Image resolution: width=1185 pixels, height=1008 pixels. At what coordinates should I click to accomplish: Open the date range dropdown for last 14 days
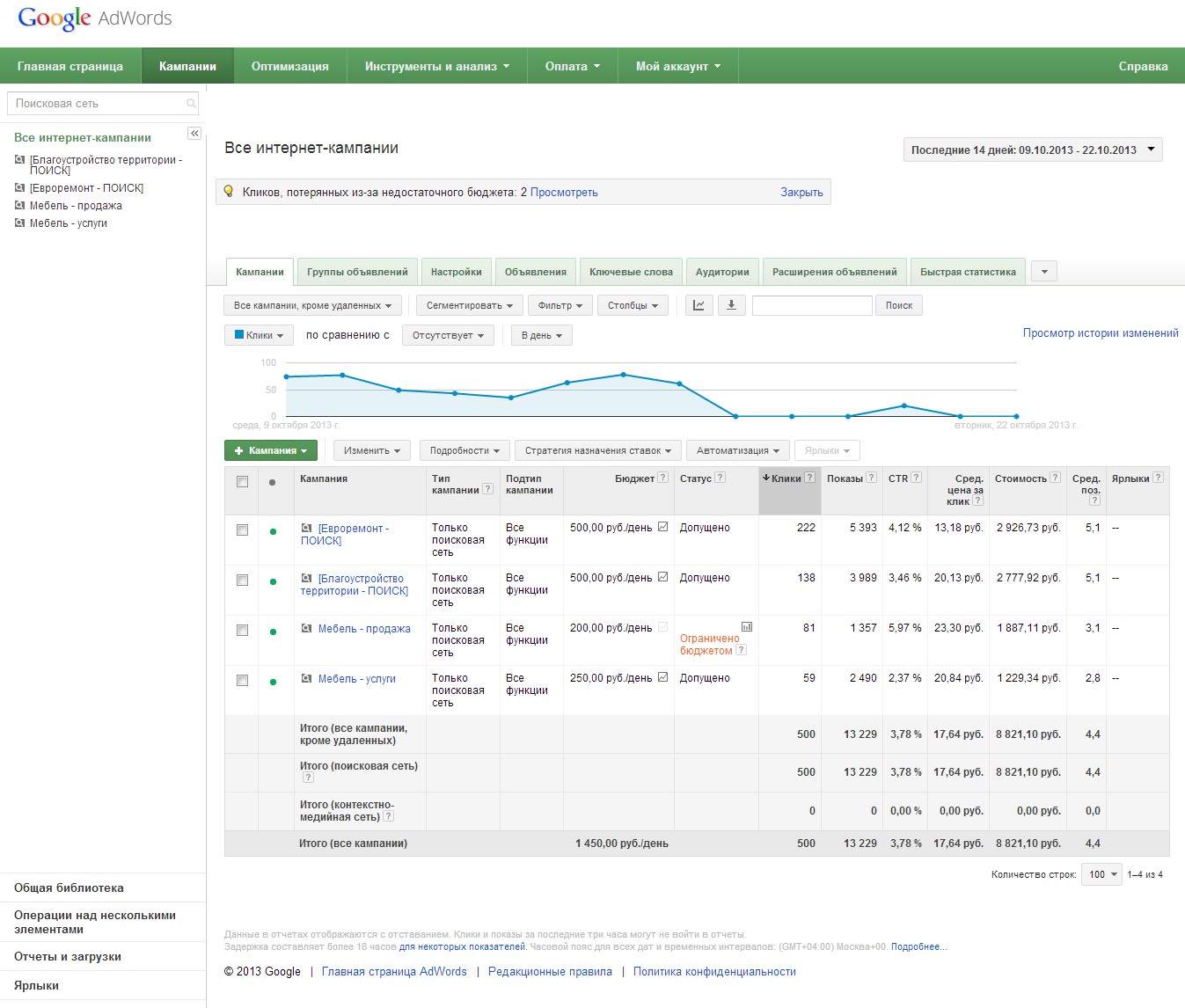[1033, 150]
